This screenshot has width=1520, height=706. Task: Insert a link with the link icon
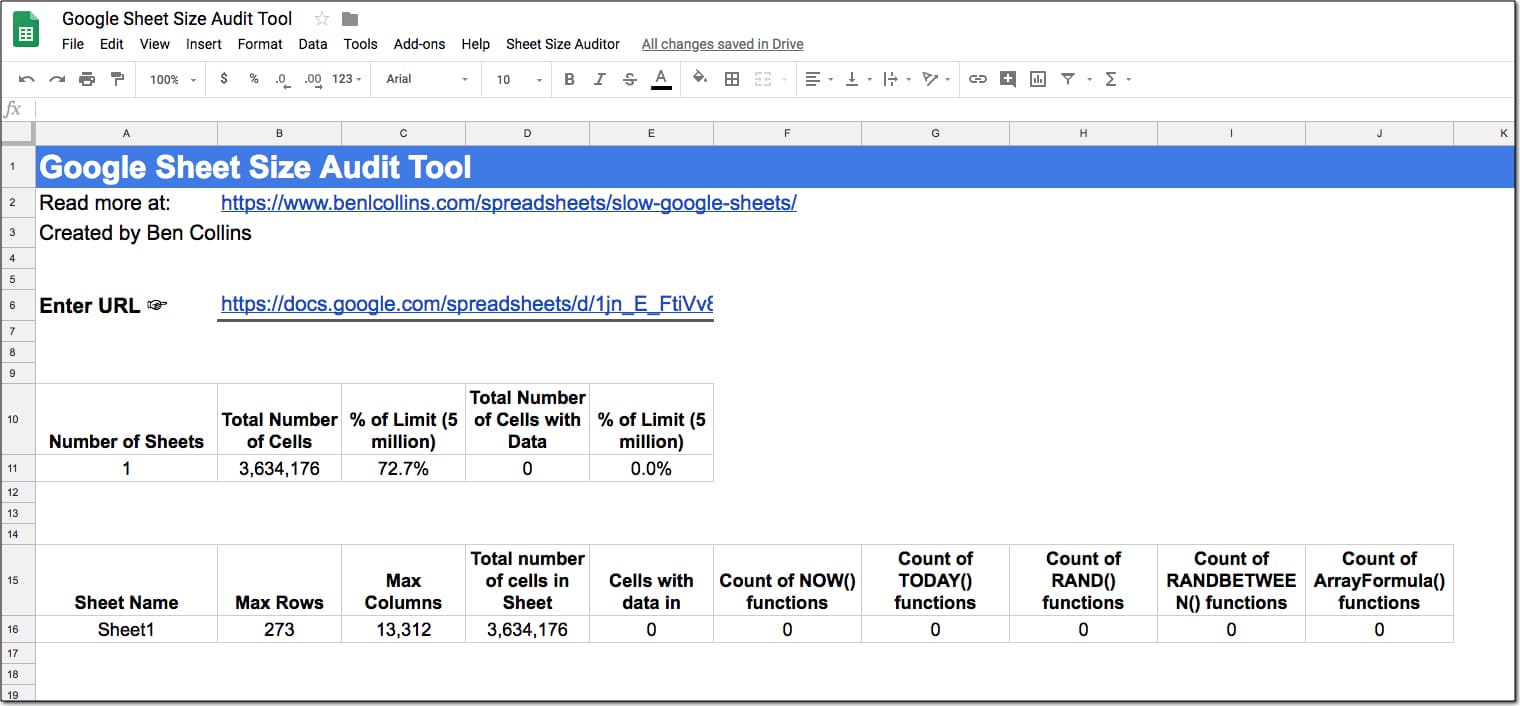(x=978, y=79)
